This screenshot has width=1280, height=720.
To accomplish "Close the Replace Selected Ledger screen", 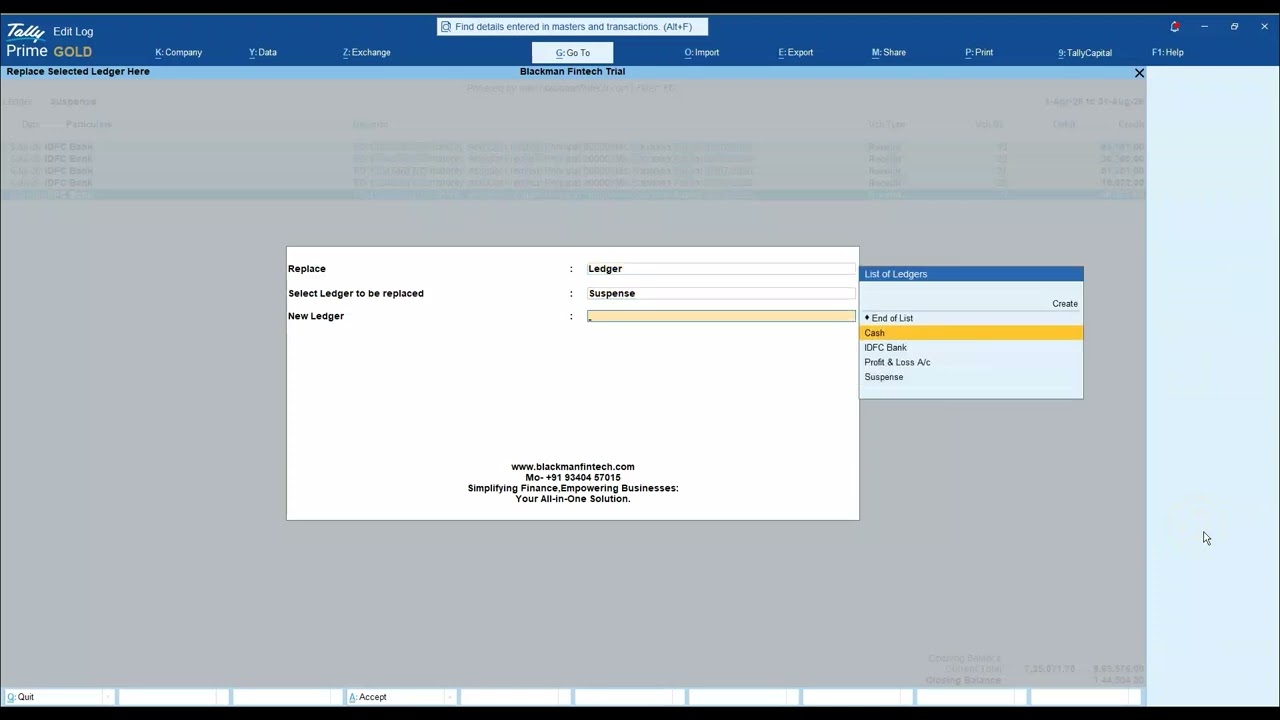I will 1139,73.
